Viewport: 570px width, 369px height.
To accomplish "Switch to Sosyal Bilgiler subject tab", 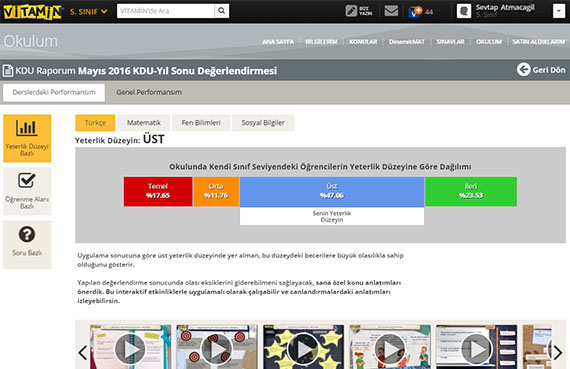I will (x=263, y=123).
